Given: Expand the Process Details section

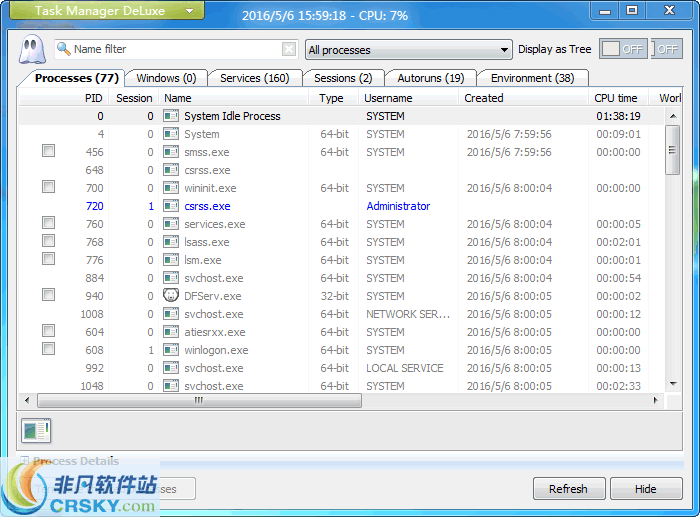Looking at the screenshot, I should coord(25,460).
